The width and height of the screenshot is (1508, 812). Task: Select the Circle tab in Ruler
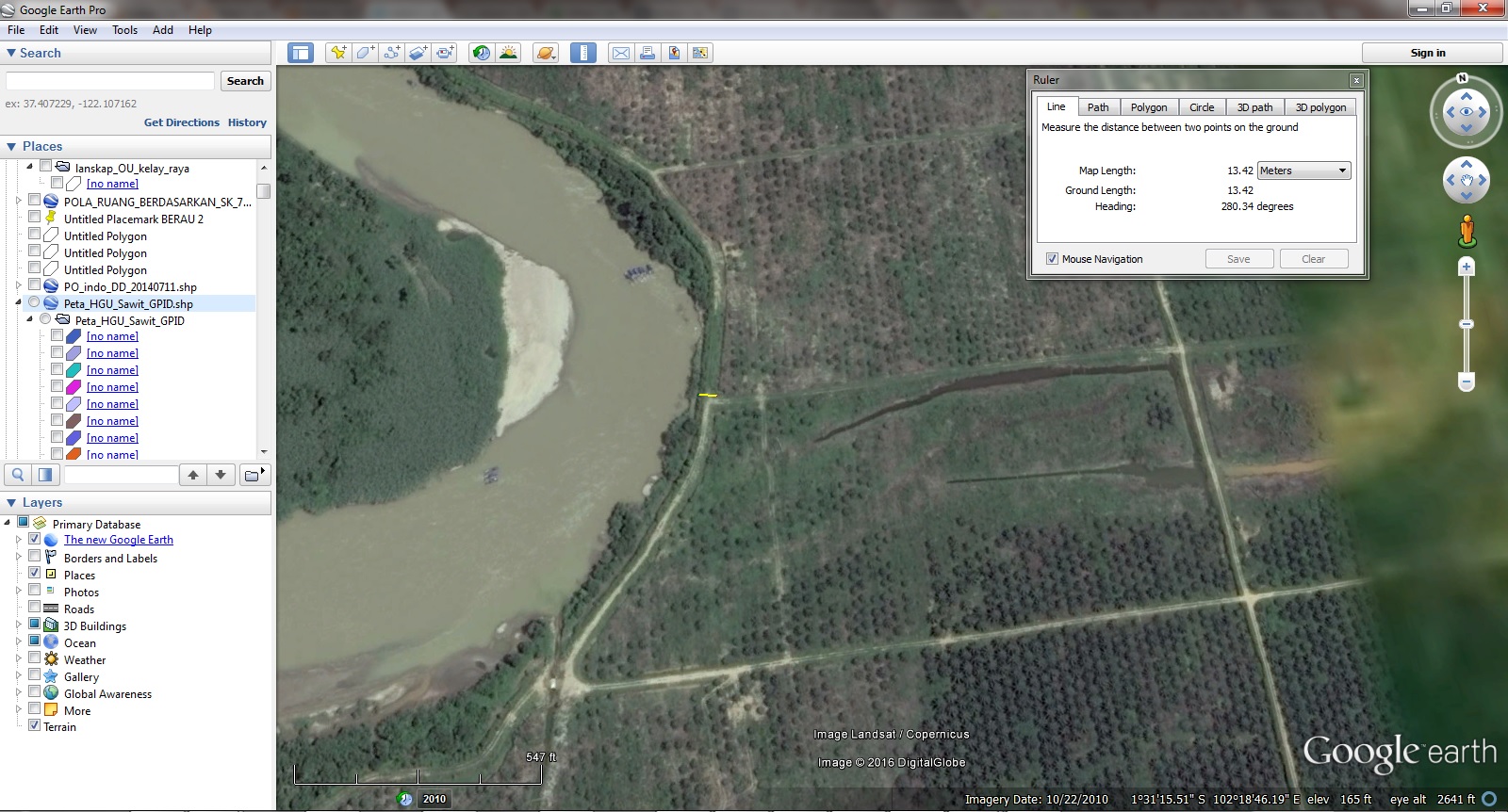click(x=1202, y=107)
